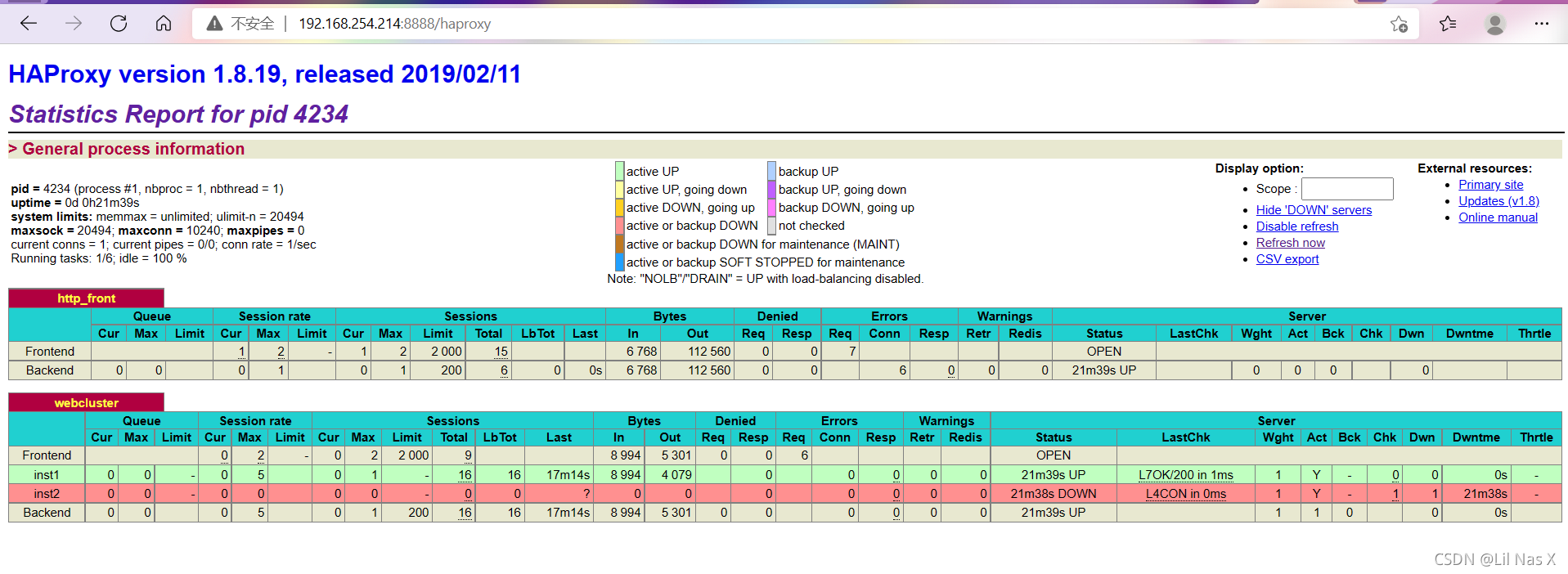Click the webcluster proxy title
This screenshot has height=574, width=1568.
tap(86, 403)
